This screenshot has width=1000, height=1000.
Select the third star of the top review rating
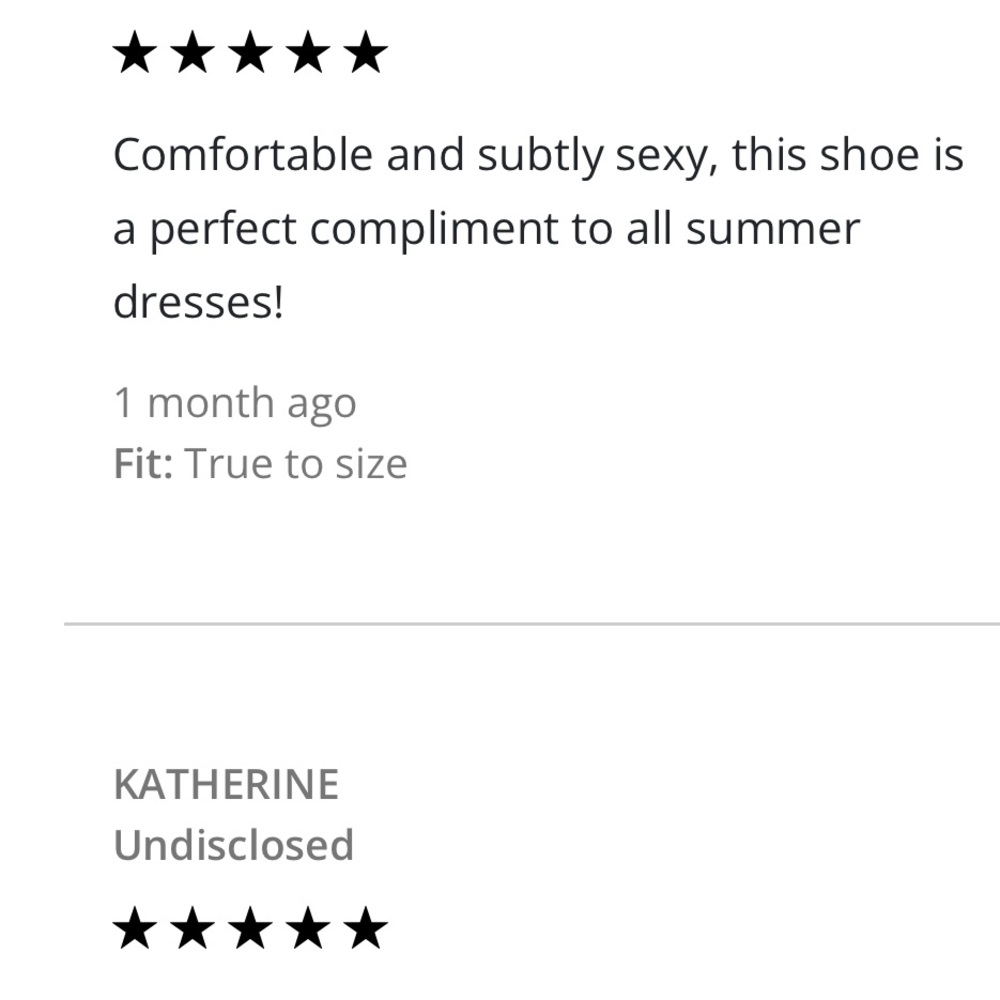(250, 53)
